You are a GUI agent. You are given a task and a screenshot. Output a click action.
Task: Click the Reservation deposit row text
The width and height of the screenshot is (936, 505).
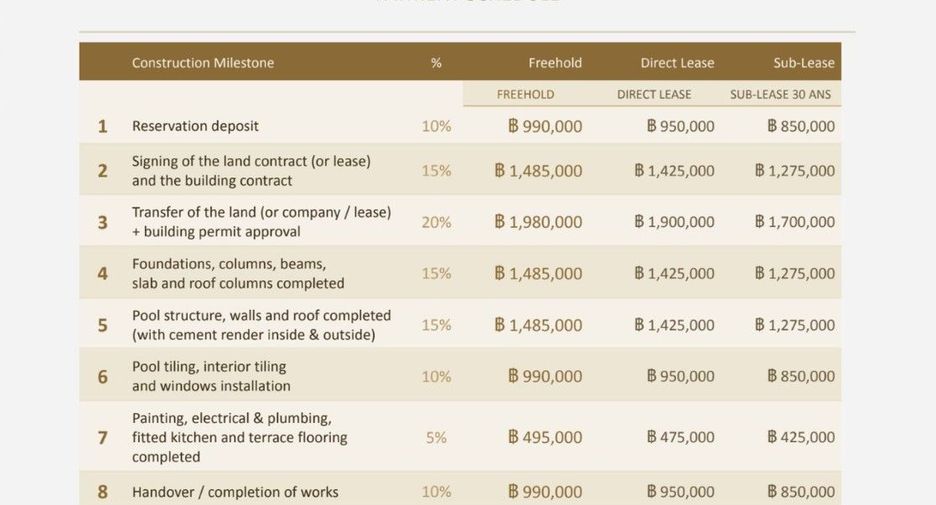[195, 126]
